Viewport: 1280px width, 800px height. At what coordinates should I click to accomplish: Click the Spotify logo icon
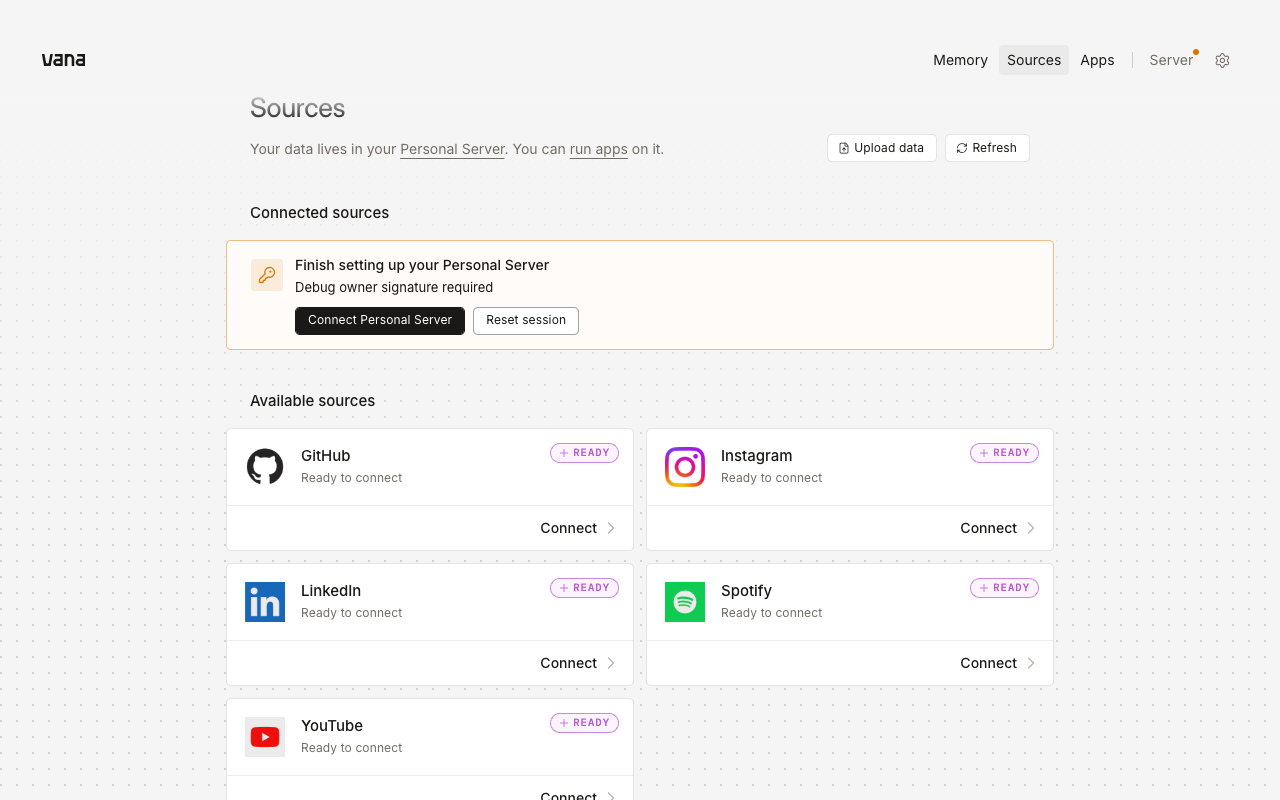[x=685, y=602]
